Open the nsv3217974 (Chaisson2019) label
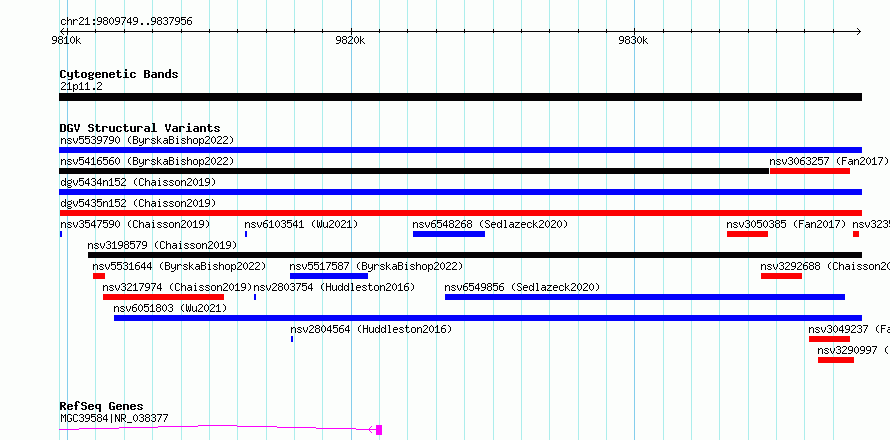890x440 pixels. [177, 287]
